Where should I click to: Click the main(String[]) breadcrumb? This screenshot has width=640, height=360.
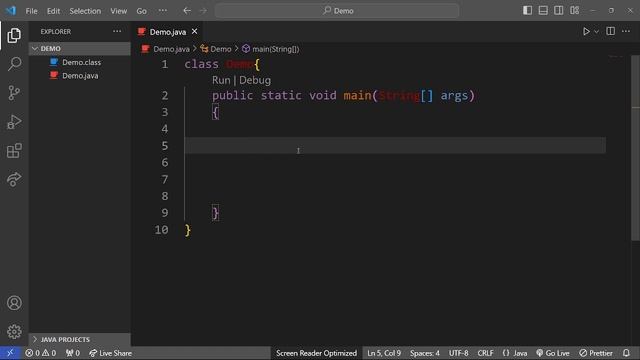pyautogui.click(x=276, y=49)
